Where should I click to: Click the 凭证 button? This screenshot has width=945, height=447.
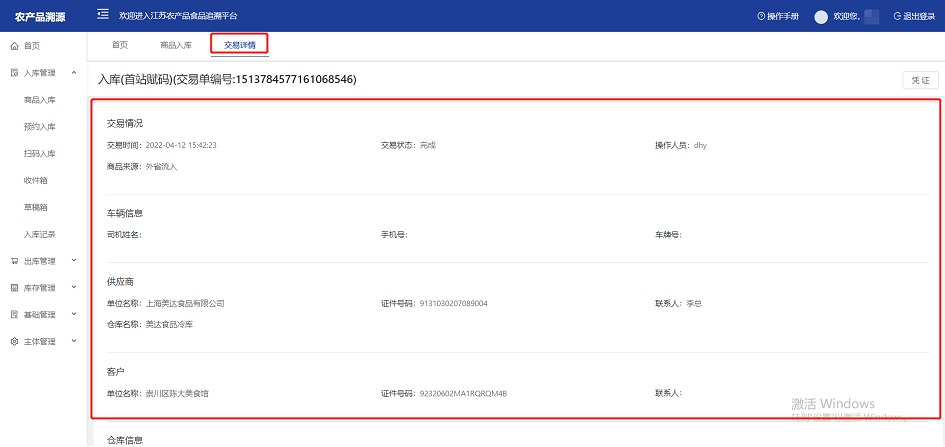coord(920,80)
